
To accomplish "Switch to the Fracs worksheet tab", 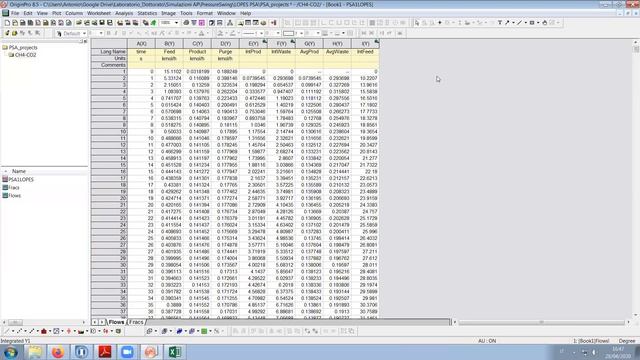I will 136,322.
